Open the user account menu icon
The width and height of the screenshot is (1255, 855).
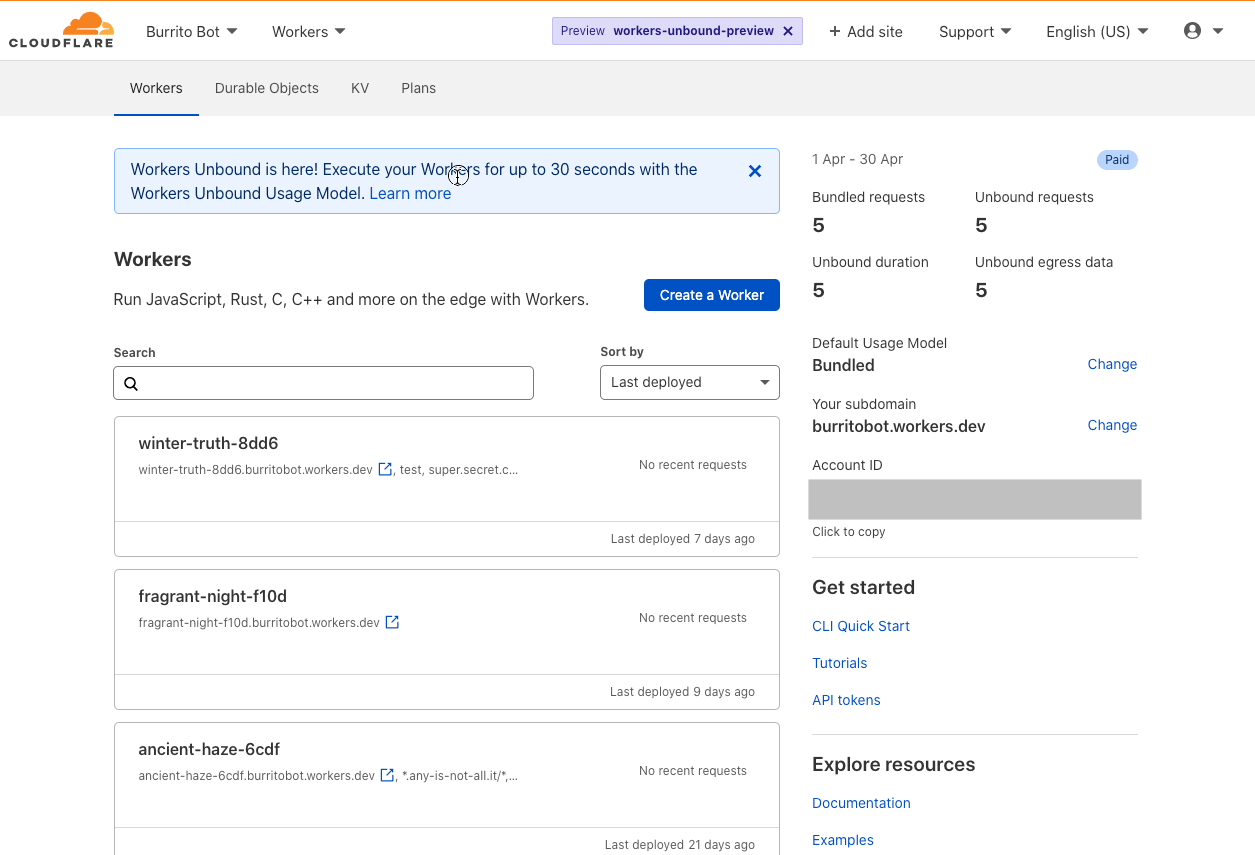[x=1192, y=31]
